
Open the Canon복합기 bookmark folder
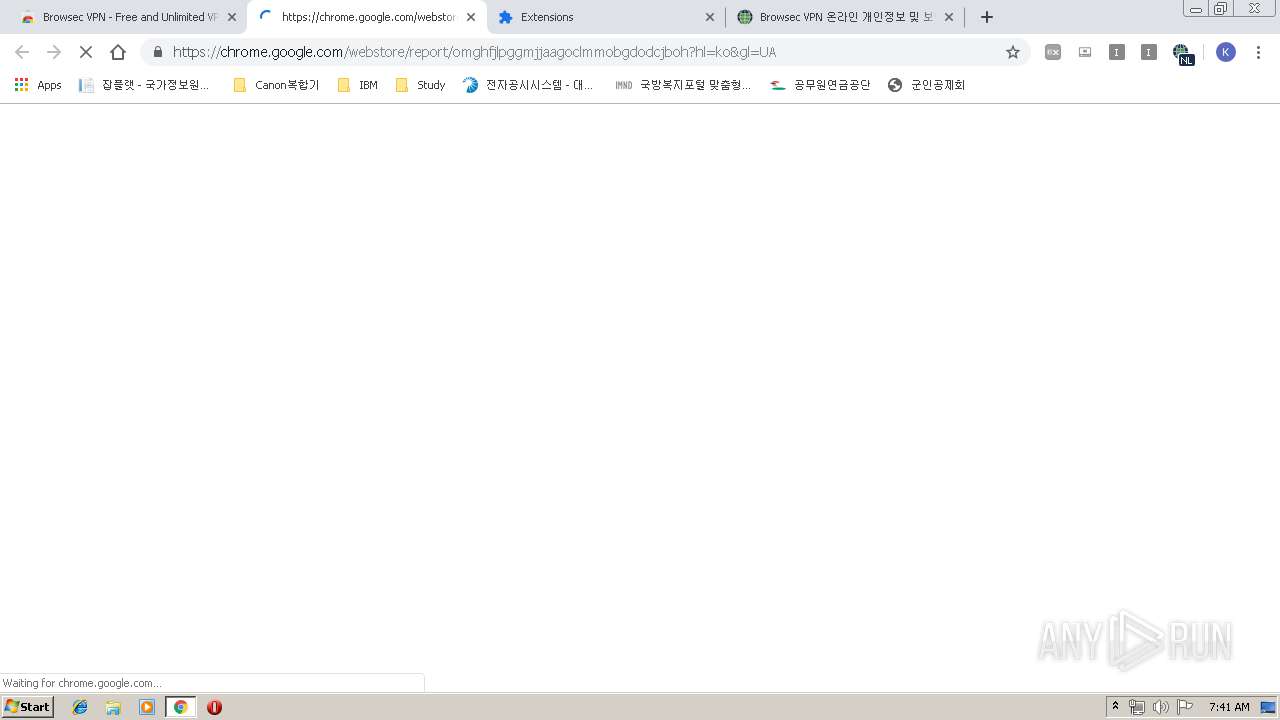(276, 85)
